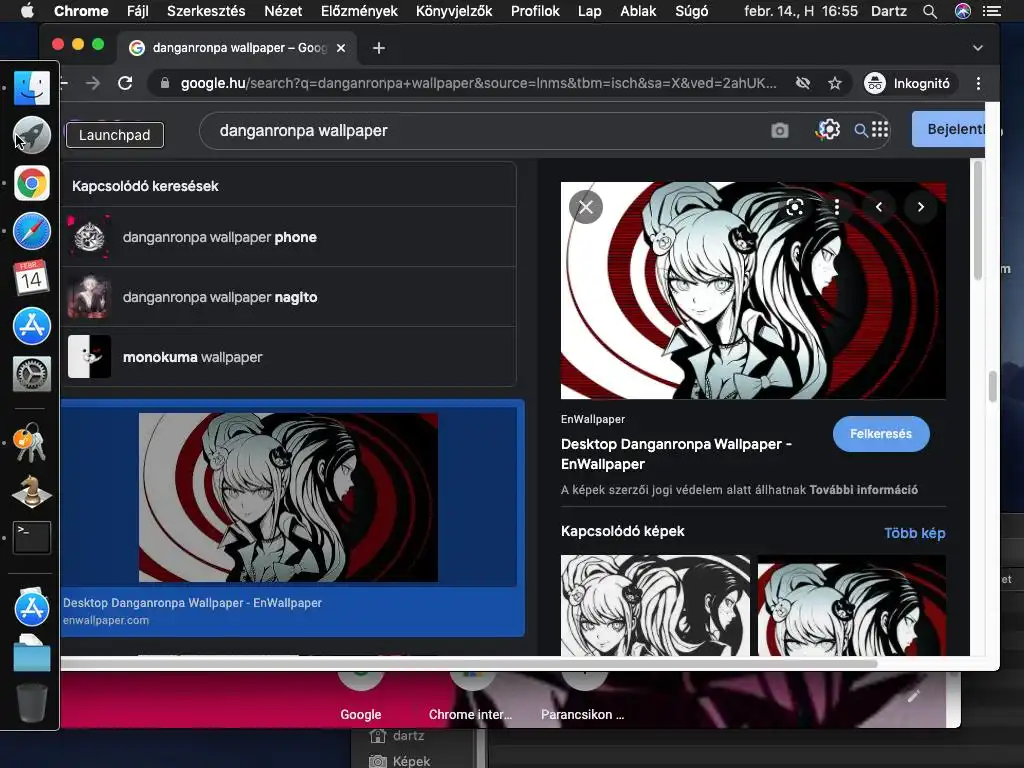Go forward in browser history
Image resolution: width=1024 pixels, height=768 pixels.
tap(93, 83)
